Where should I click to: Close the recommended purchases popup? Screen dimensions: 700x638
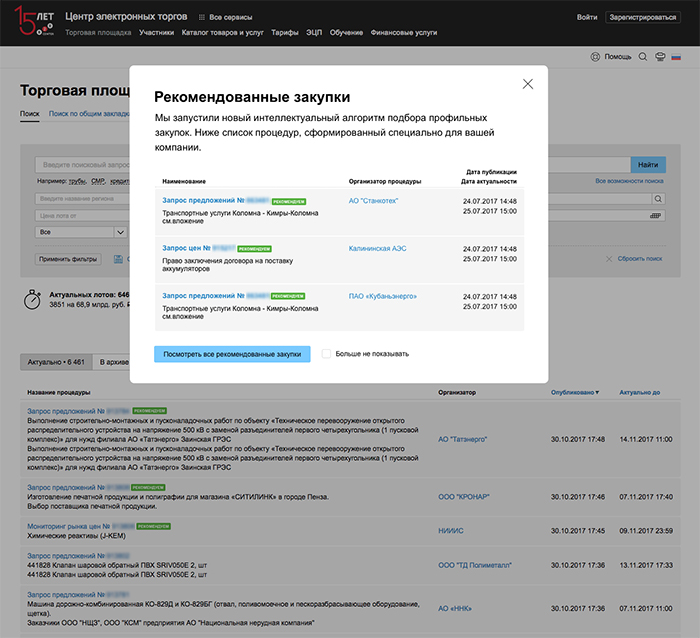(x=528, y=84)
